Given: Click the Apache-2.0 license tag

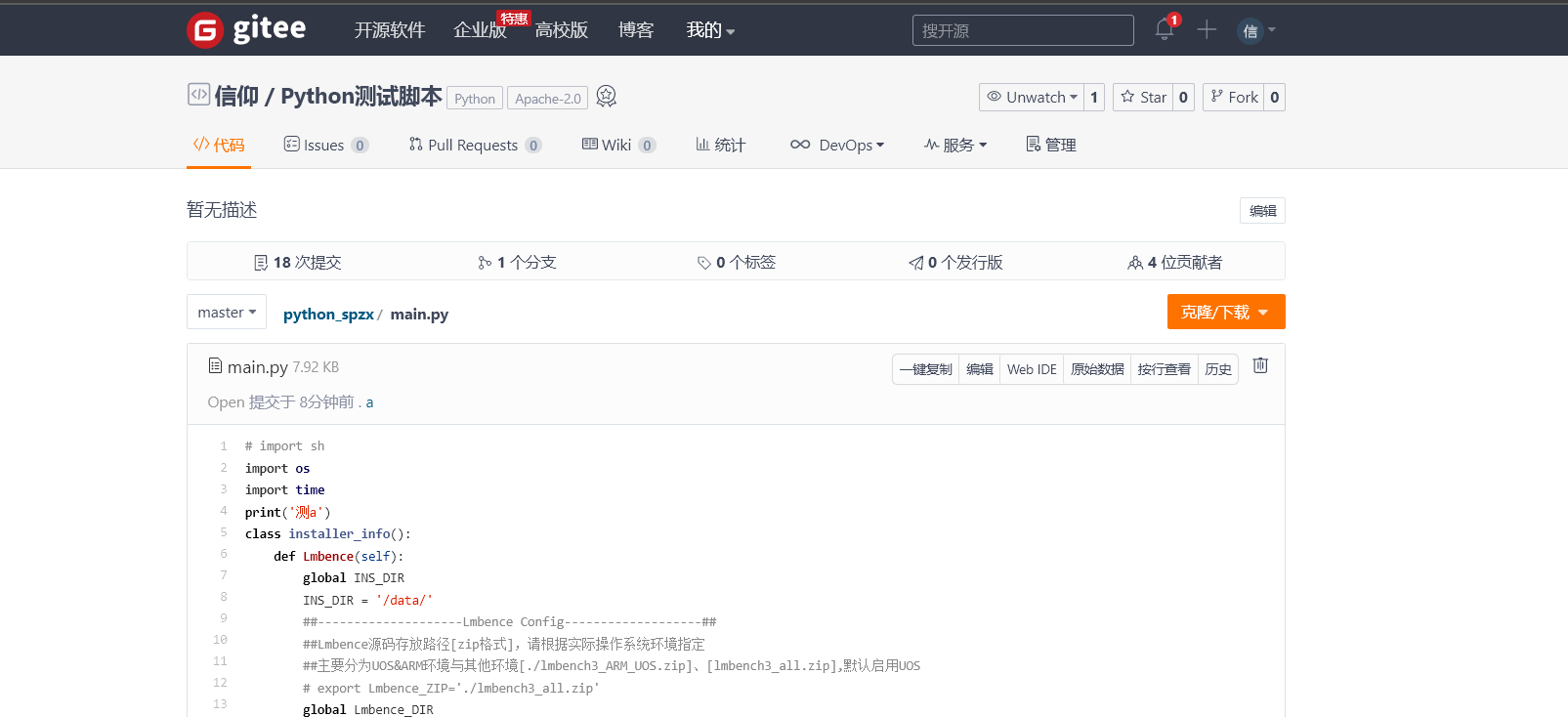Looking at the screenshot, I should tap(548, 99).
